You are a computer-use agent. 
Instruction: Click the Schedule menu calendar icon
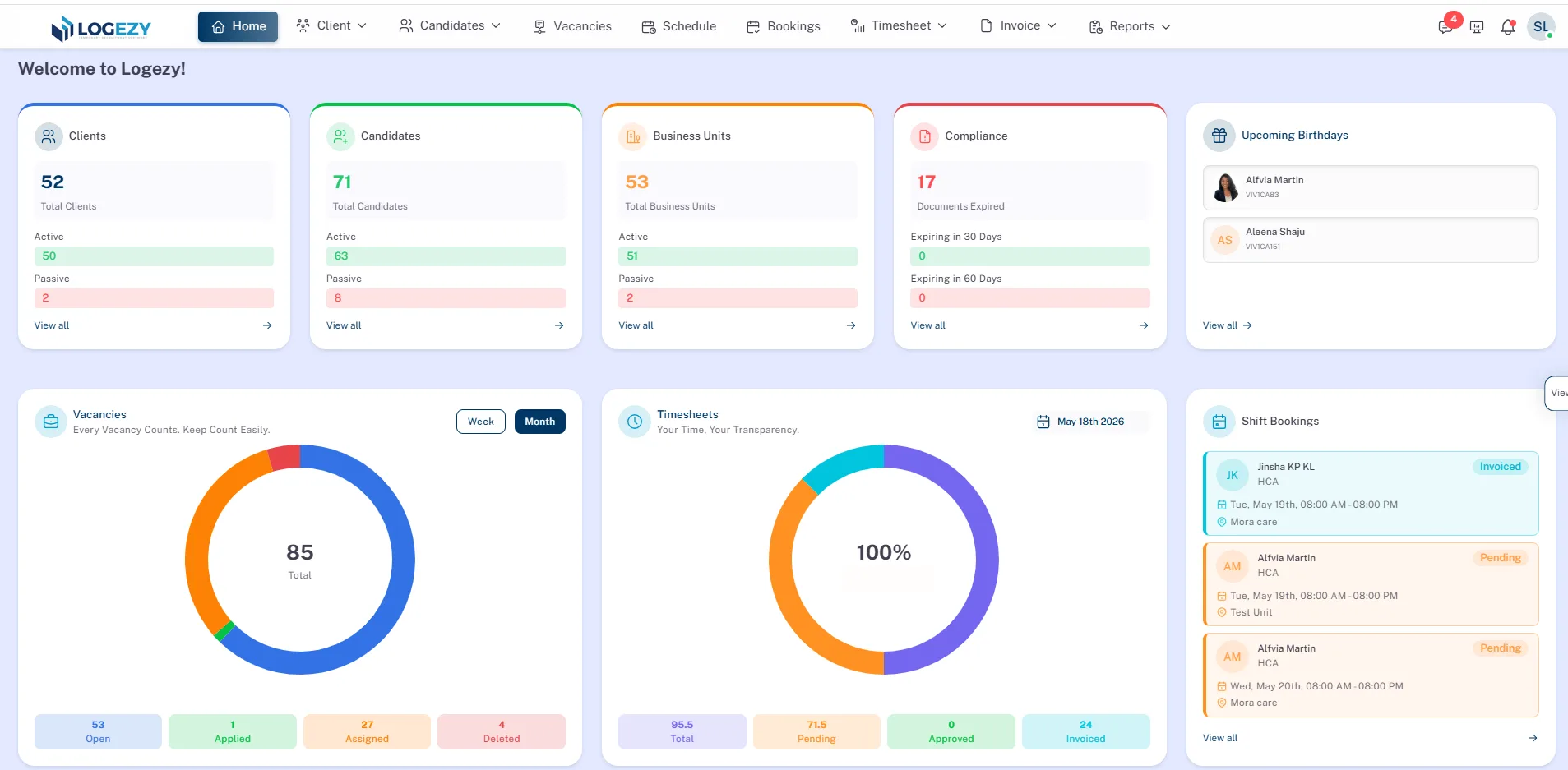(x=649, y=27)
